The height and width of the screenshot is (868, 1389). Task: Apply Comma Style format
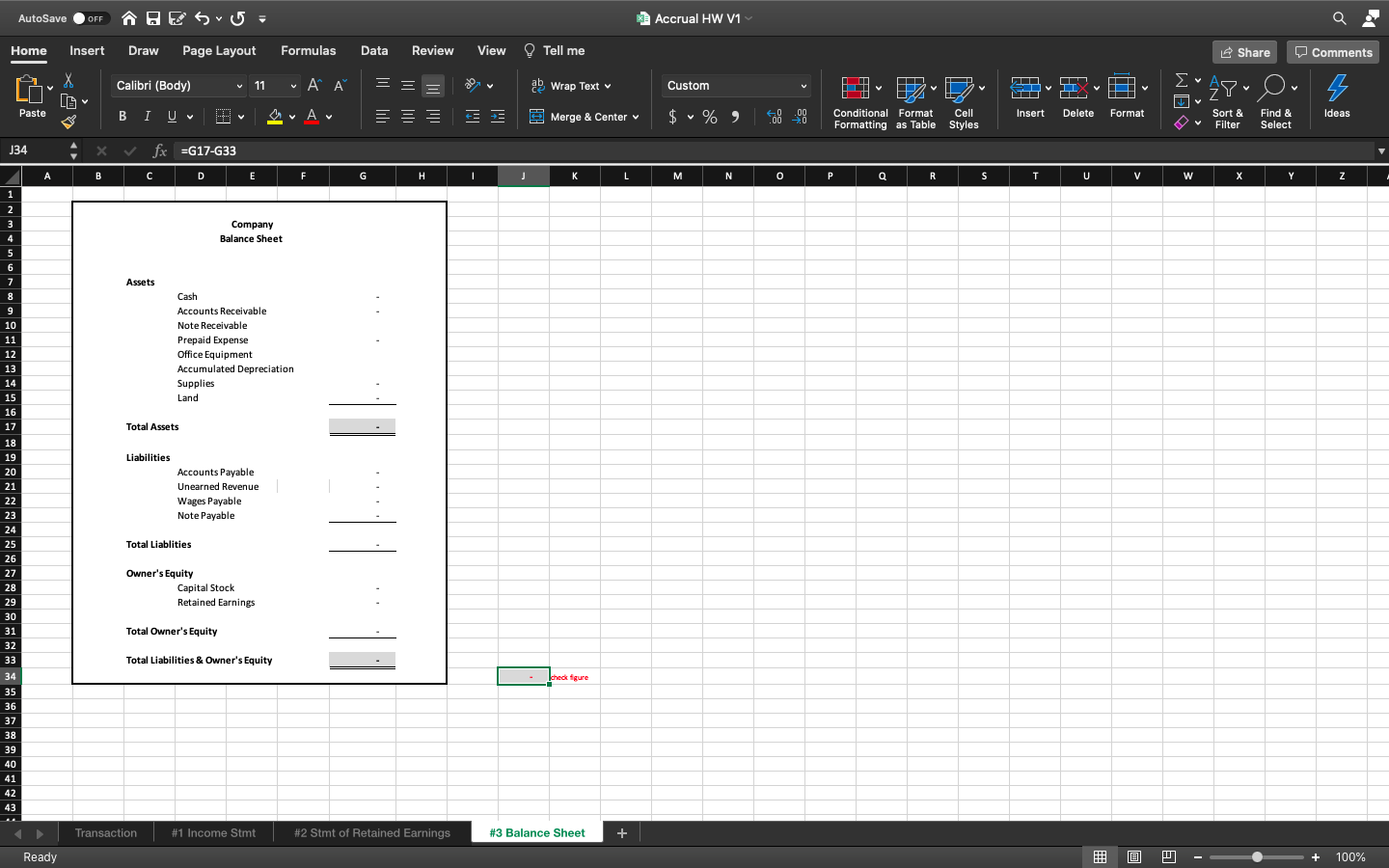click(x=735, y=117)
